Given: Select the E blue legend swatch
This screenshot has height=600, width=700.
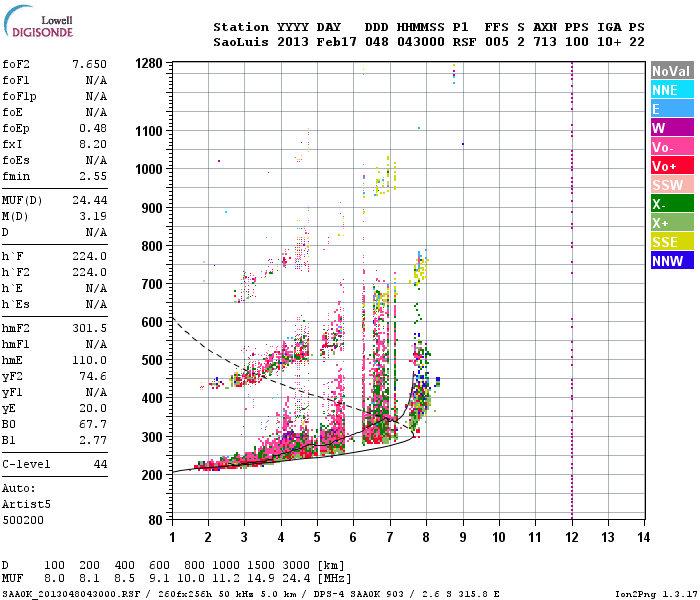Looking at the screenshot, I should (672, 109).
